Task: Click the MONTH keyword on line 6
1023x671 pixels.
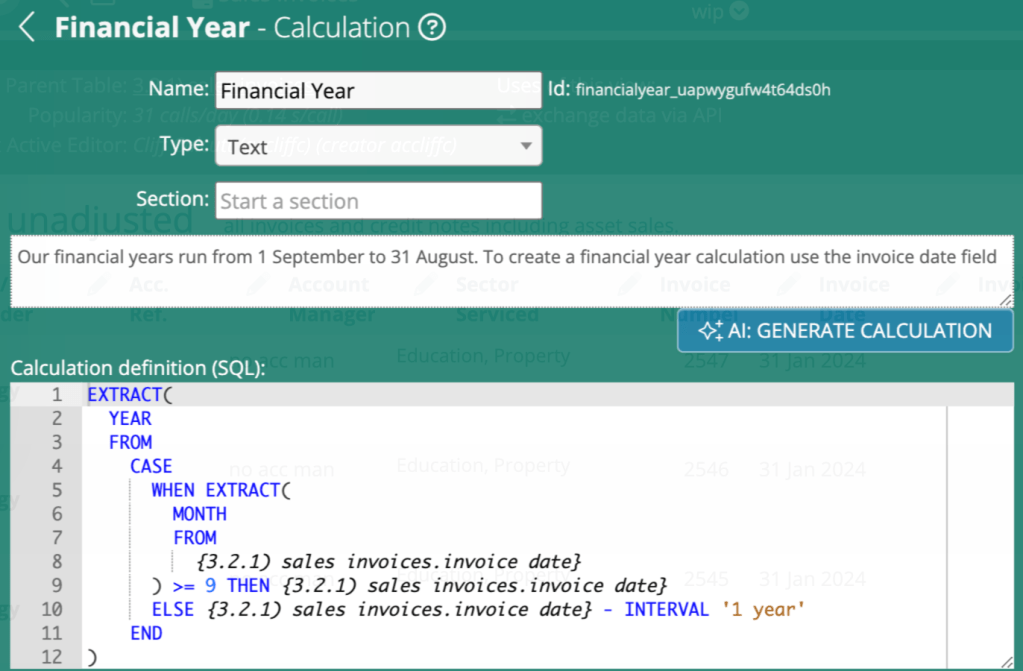Action: [199, 514]
